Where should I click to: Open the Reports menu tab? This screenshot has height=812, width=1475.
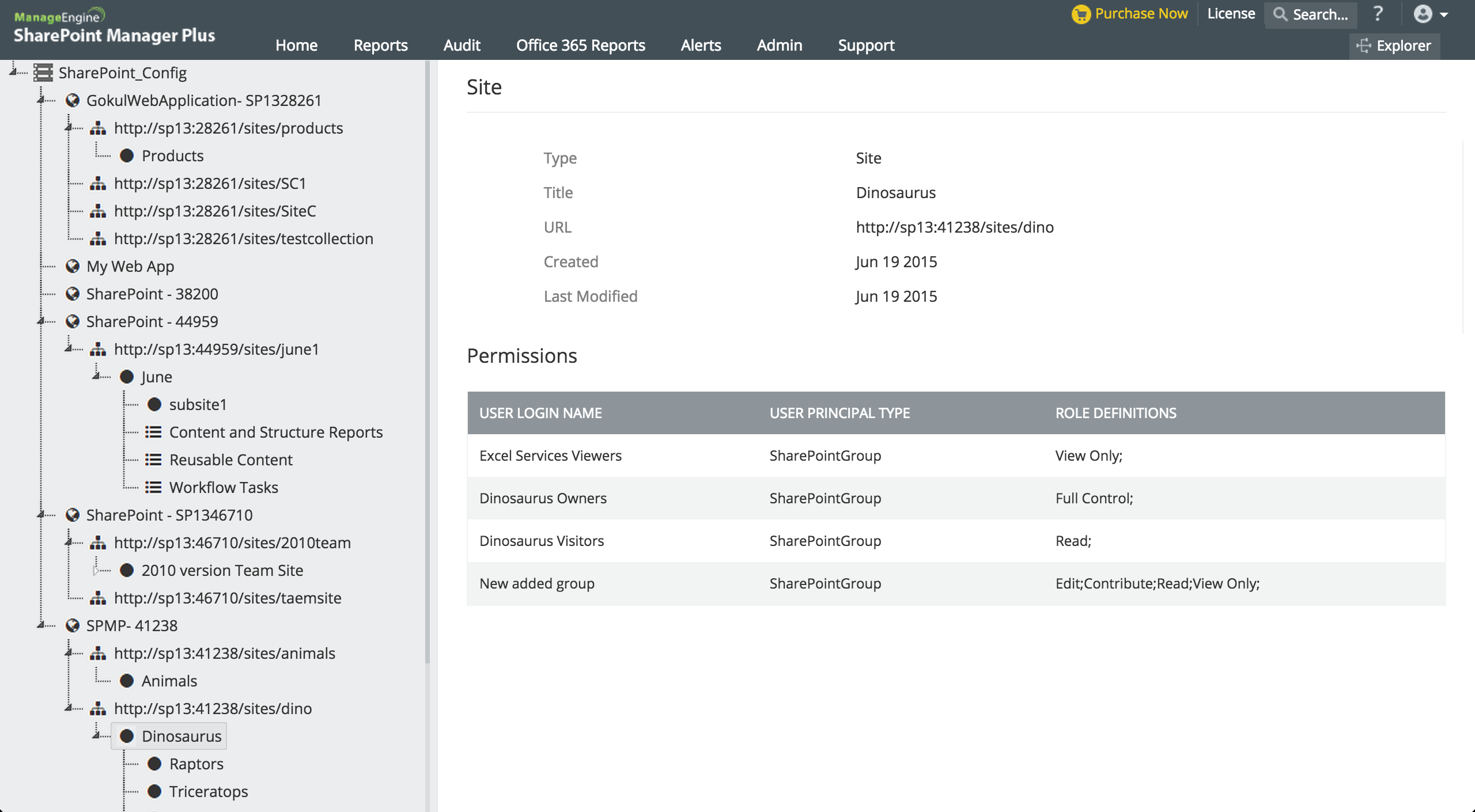point(380,44)
